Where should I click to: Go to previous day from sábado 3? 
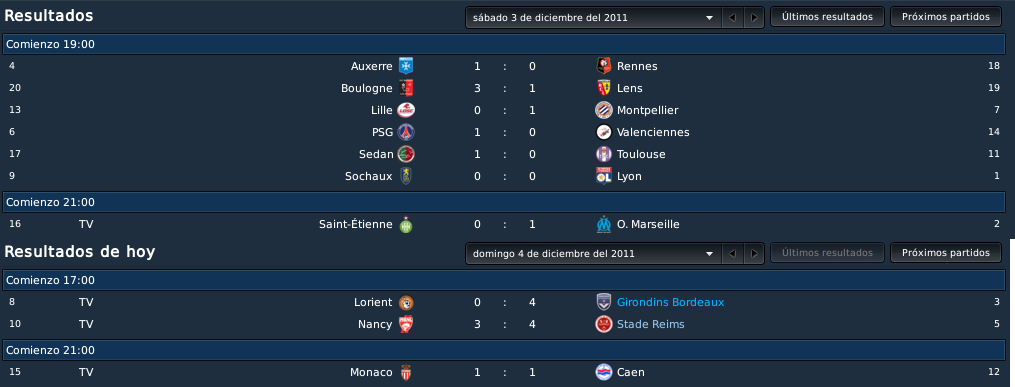[732, 17]
